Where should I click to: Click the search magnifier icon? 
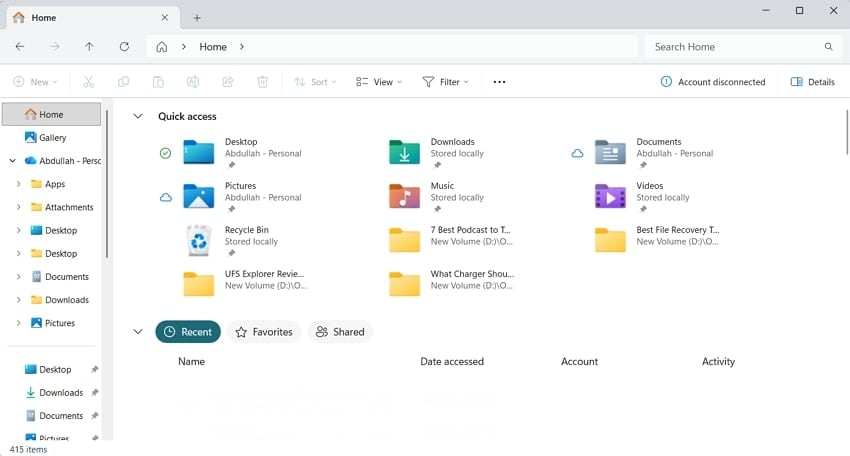828,47
